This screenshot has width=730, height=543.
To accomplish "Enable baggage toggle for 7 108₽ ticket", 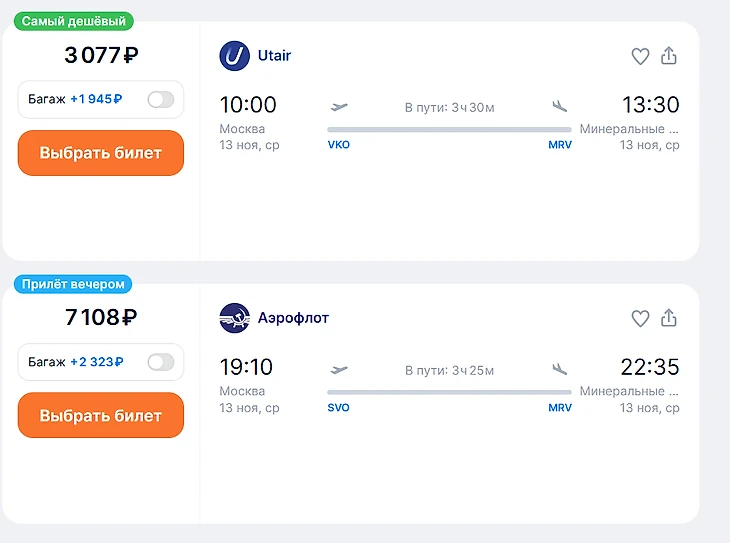I will point(160,362).
